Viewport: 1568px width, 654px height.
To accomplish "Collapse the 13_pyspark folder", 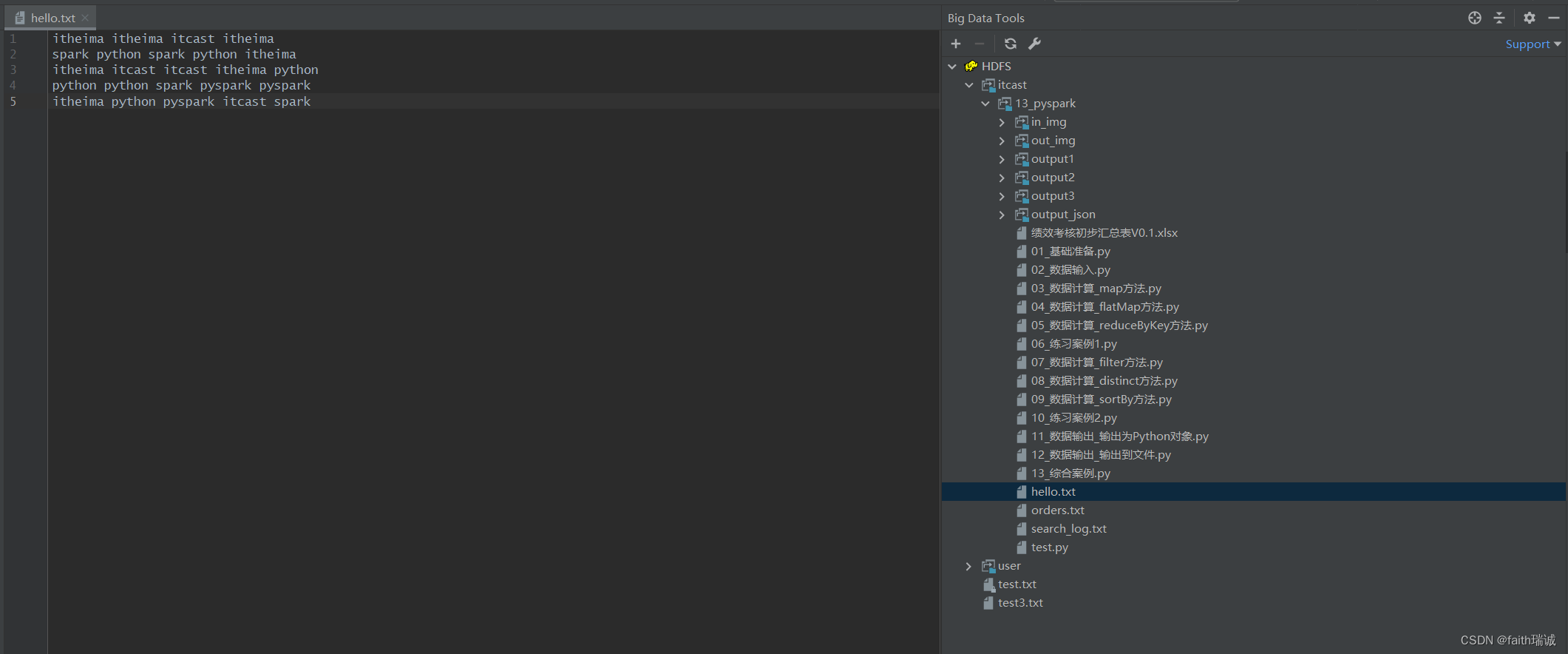I will tap(985, 104).
